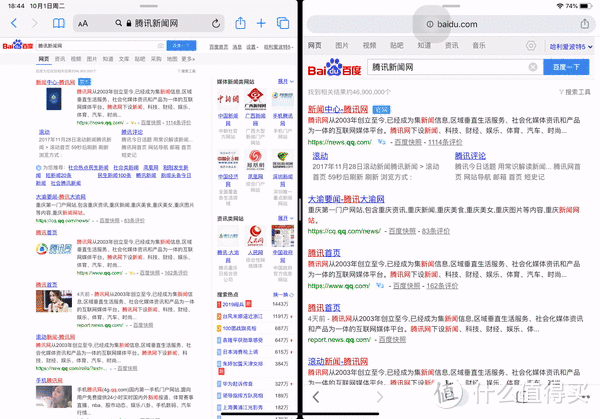Screen dimensions: 600x419
Task: Select 视频 tab in left Baidu results
Action: pos(76,59)
